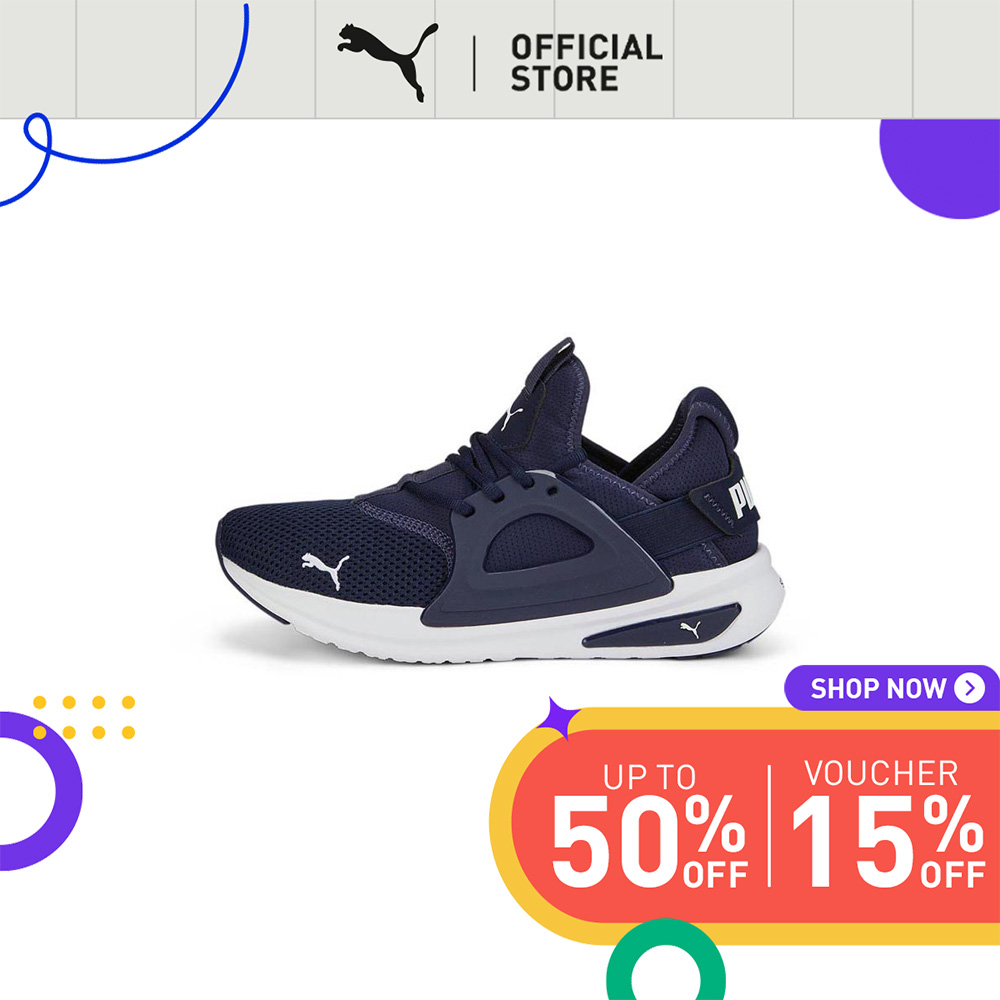Select the Voucher 15% Off banner

[x=888, y=824]
